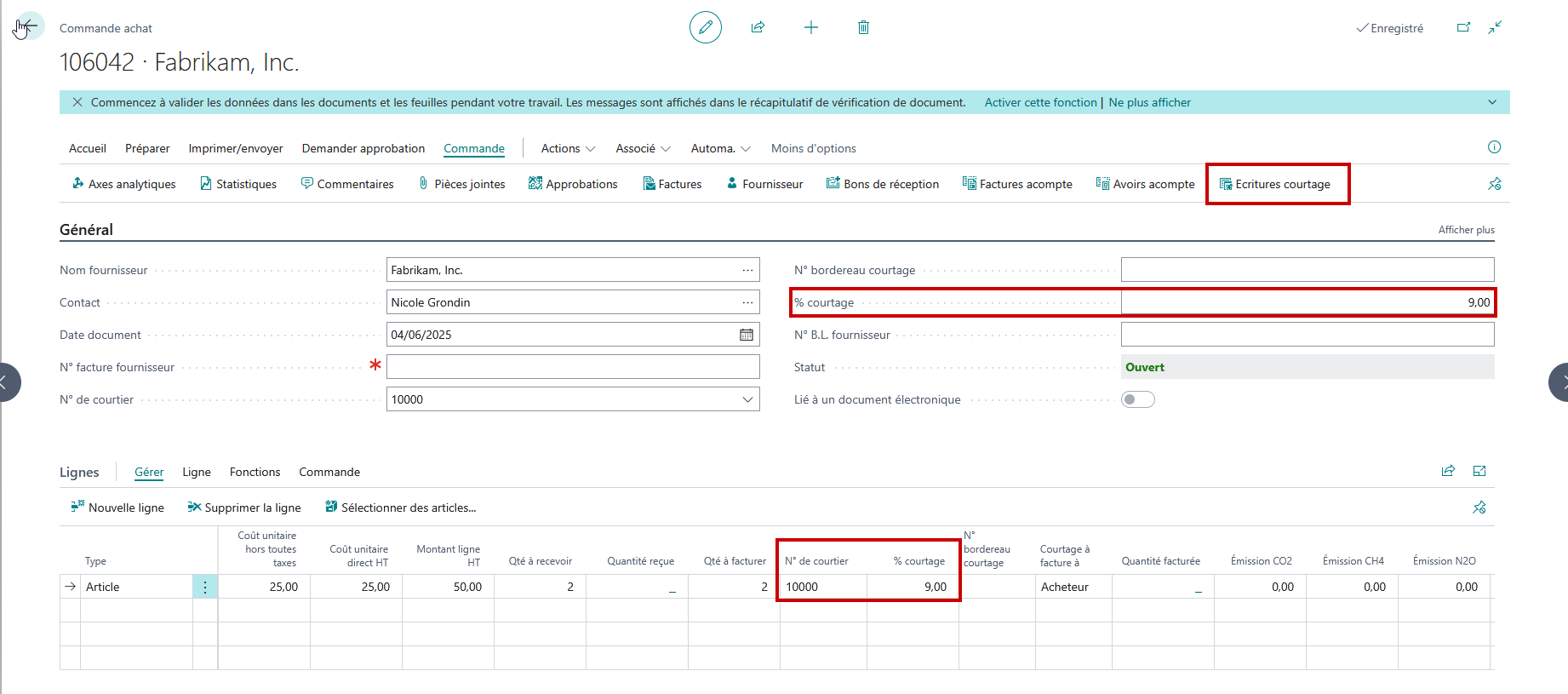1568x694 pixels.
Task: Open Pièces jointes attachments
Action: point(461,184)
